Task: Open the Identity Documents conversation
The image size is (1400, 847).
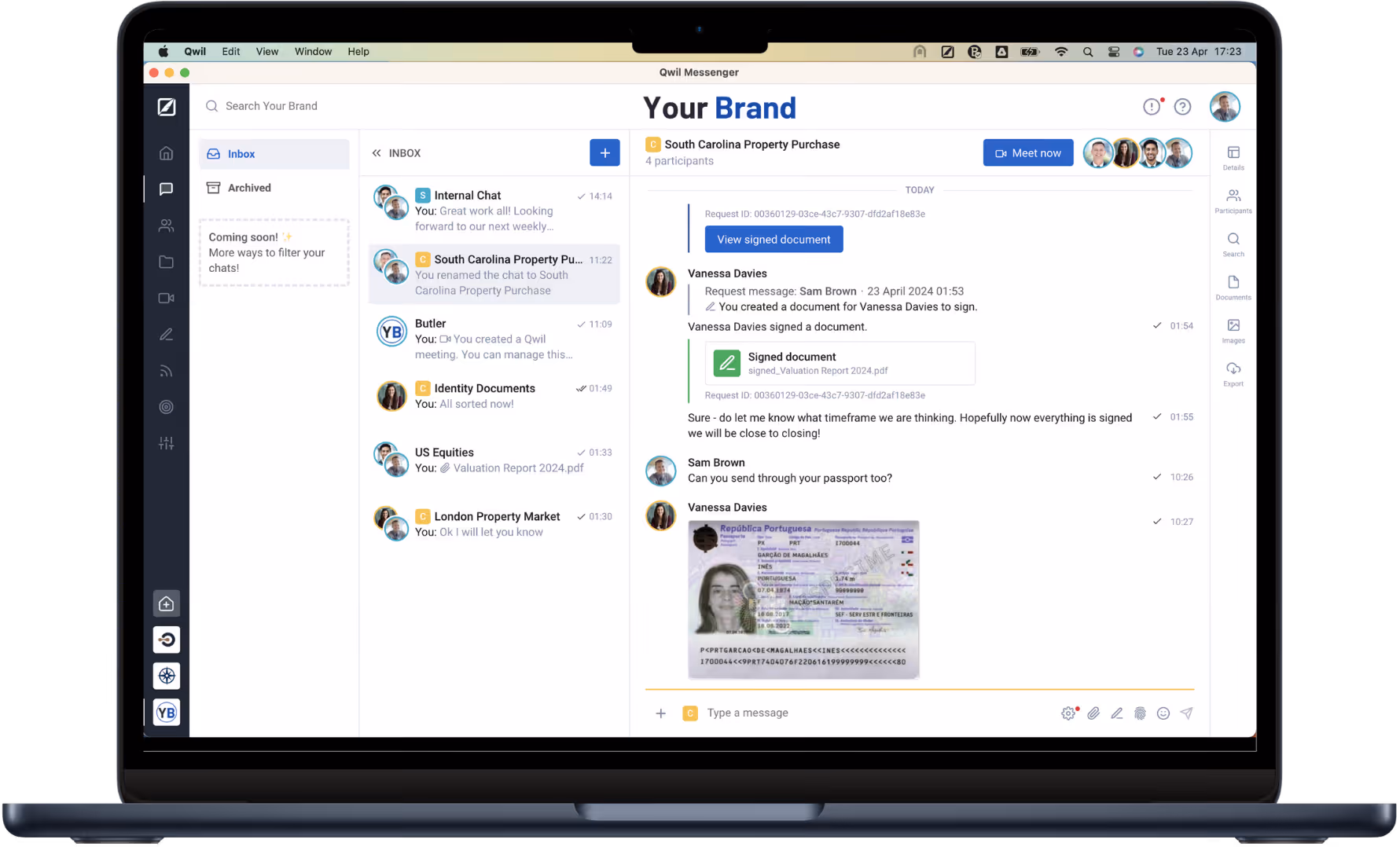Action: click(494, 396)
